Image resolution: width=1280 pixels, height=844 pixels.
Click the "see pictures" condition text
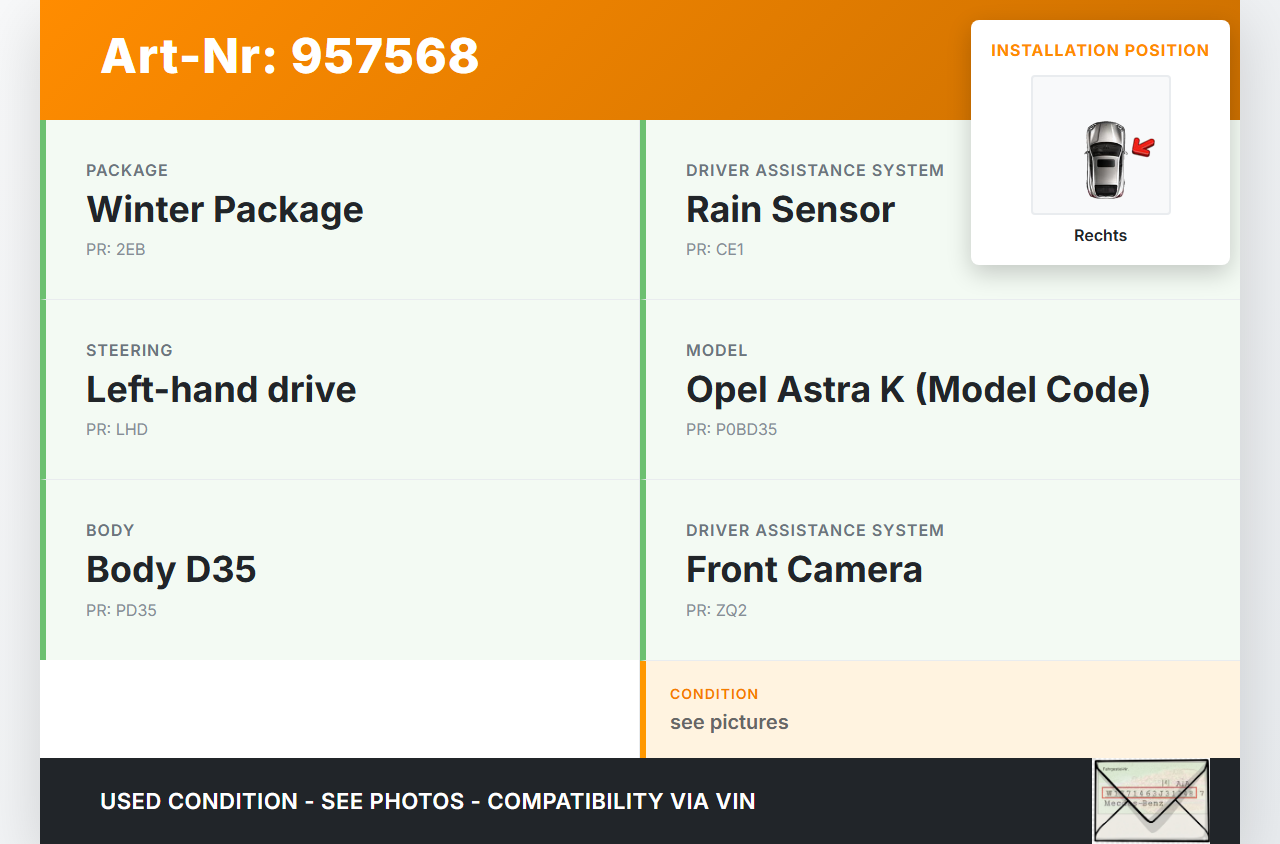pyautogui.click(x=729, y=722)
